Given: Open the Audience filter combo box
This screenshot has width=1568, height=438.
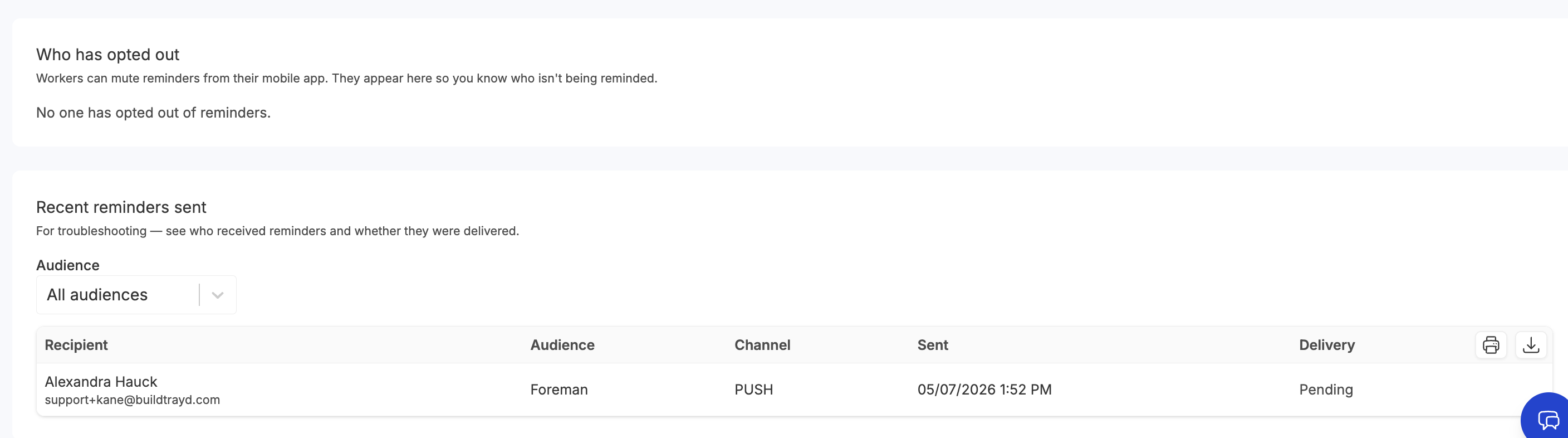Looking at the screenshot, I should (136, 295).
